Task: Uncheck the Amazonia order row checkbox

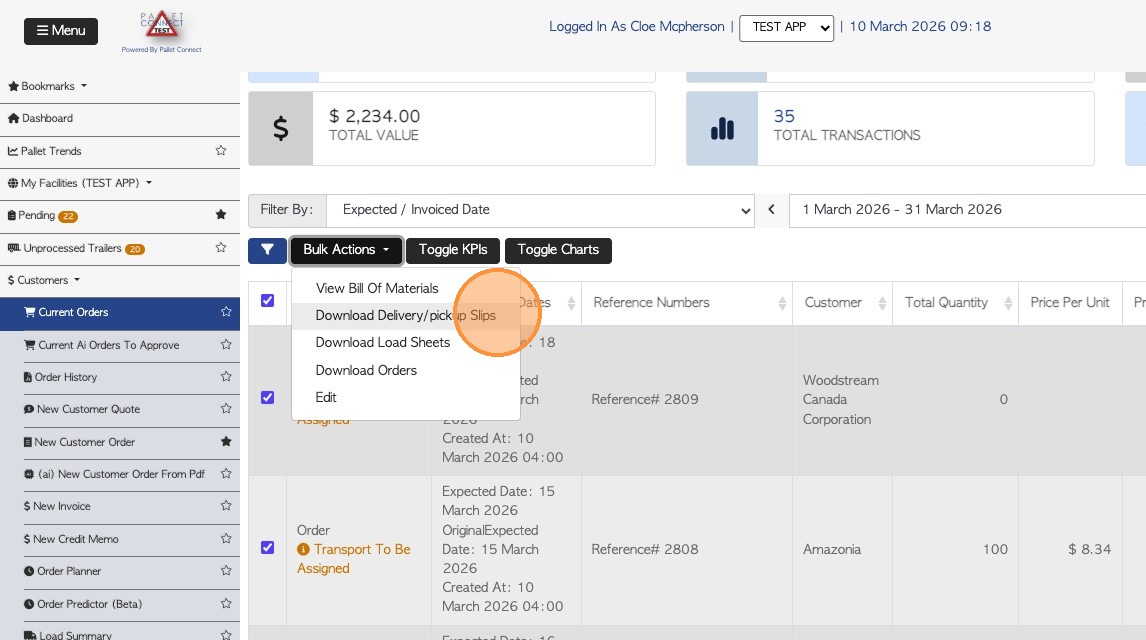Action: [x=267, y=548]
